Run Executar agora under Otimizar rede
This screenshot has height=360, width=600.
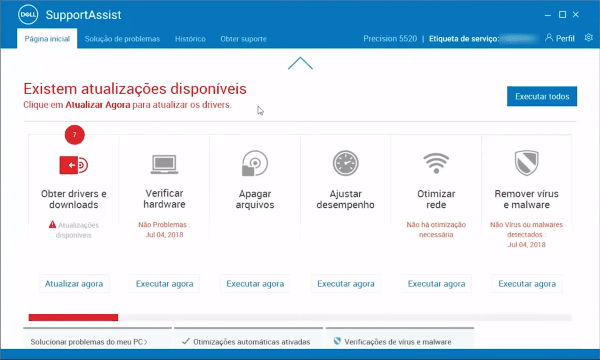click(x=437, y=284)
